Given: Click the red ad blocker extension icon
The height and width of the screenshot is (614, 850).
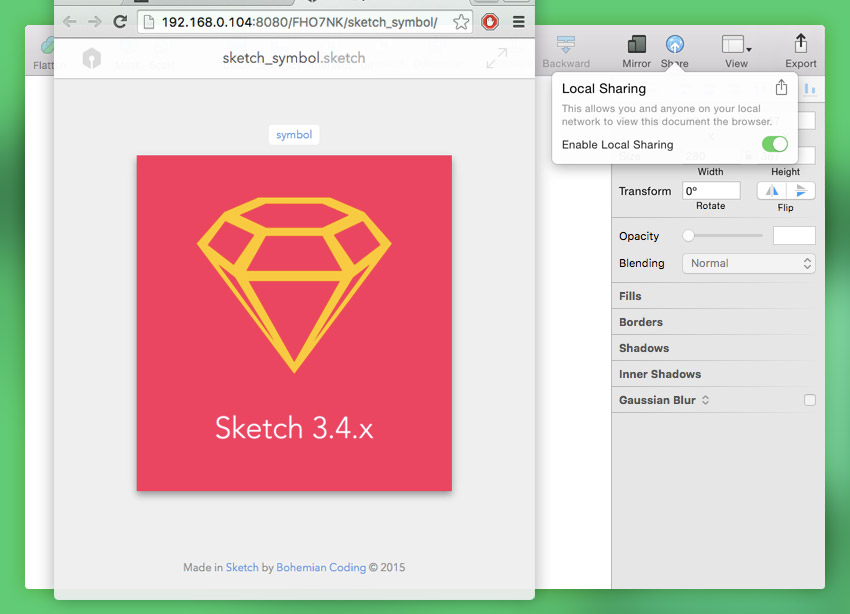Looking at the screenshot, I should click(490, 21).
